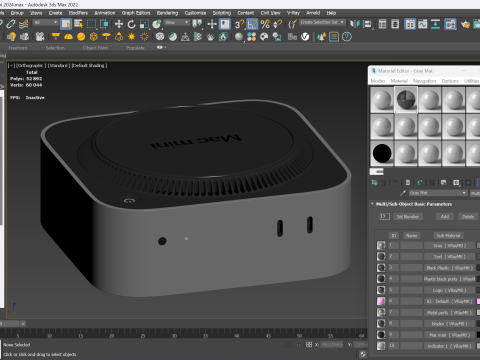Screen dimensions: 480x360
Task: Click the Add sub-material button
Action: point(445,217)
